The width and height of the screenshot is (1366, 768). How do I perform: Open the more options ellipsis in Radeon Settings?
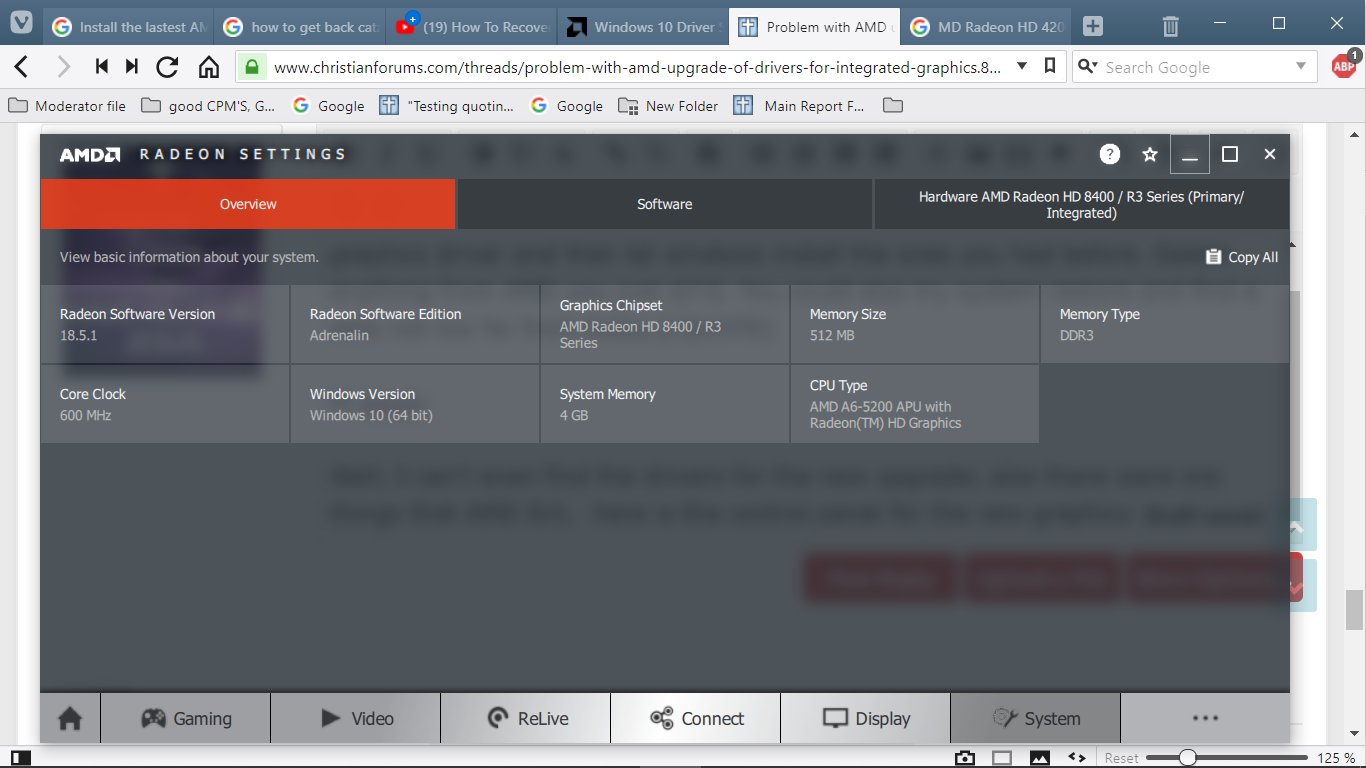[x=1205, y=718]
